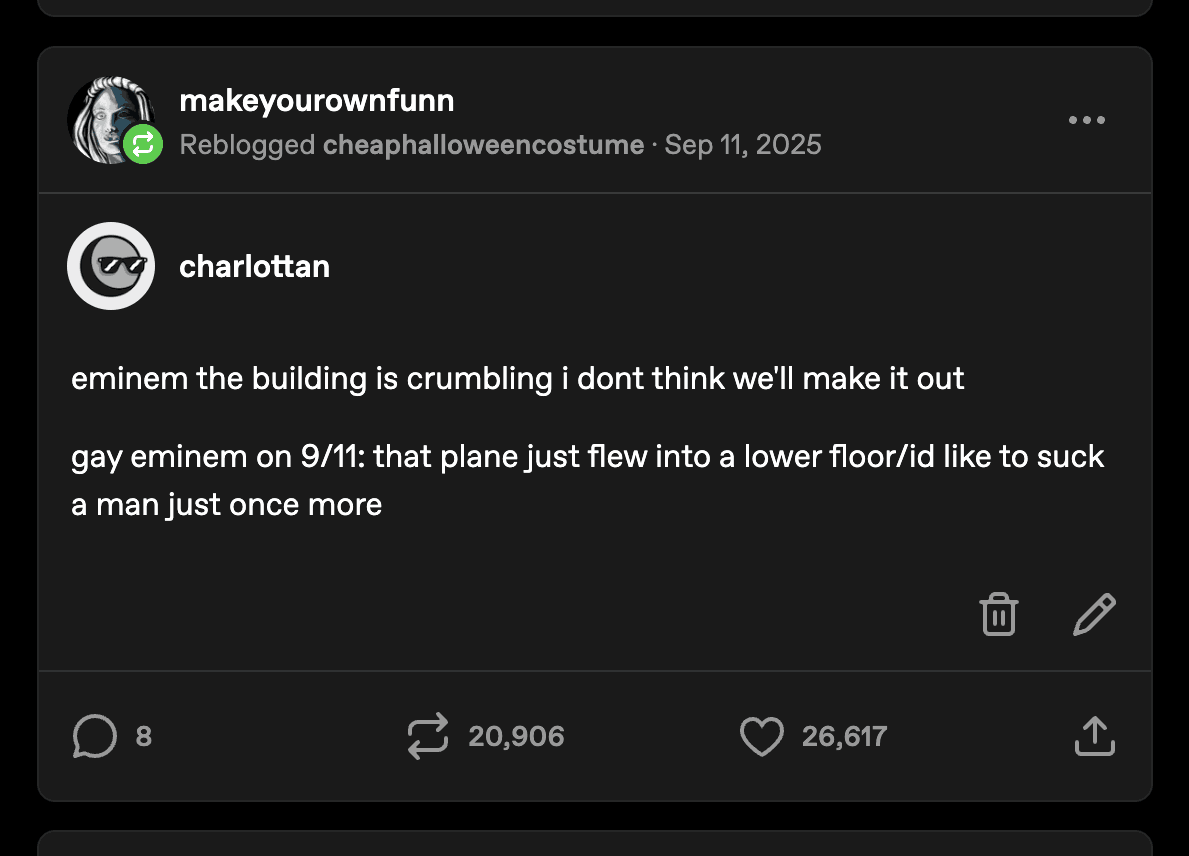This screenshot has width=1189, height=856.
Task: Click the green reblog badge on the avatar
Action: coord(143,145)
